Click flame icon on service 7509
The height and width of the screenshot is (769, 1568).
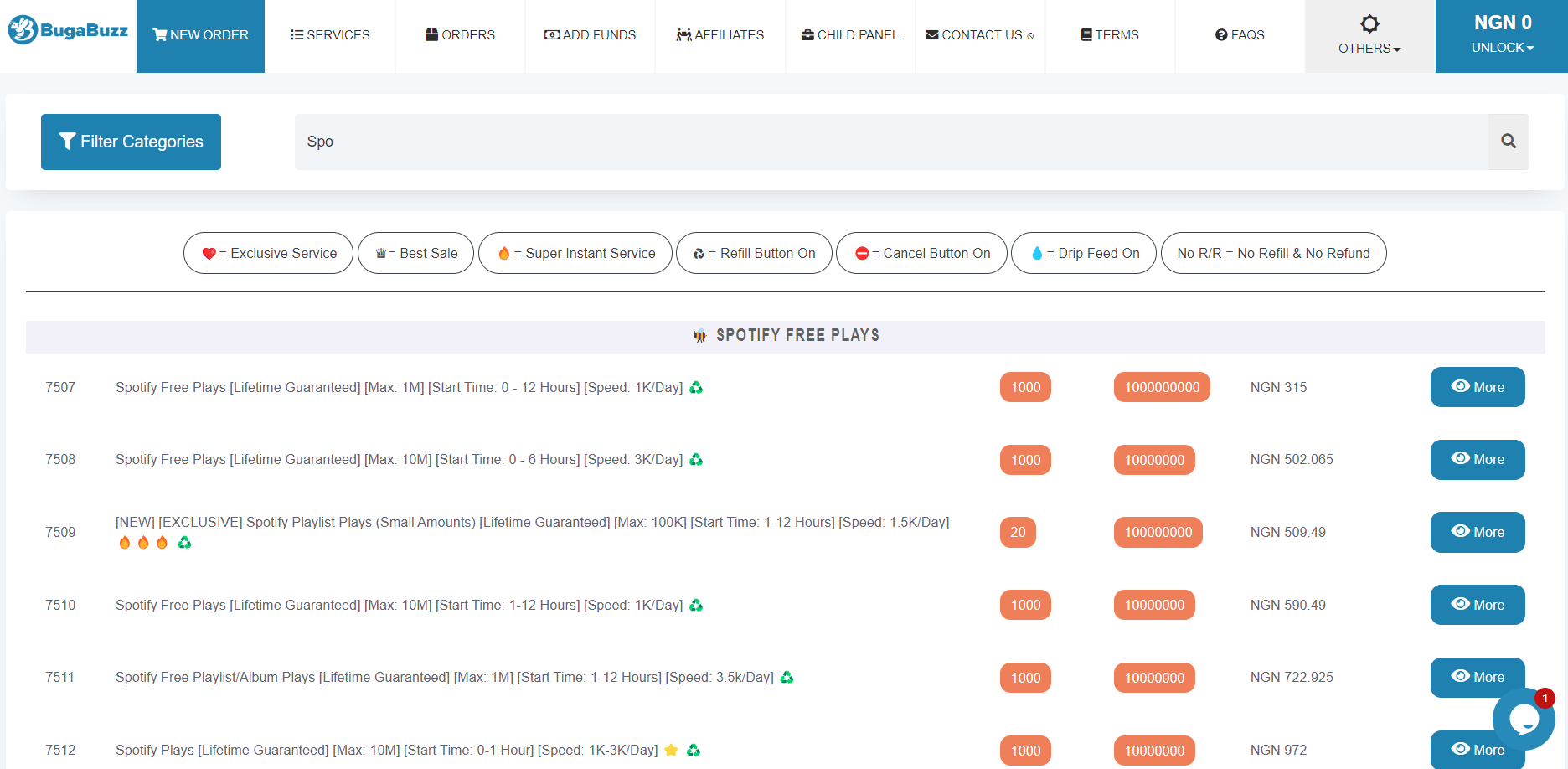125,543
